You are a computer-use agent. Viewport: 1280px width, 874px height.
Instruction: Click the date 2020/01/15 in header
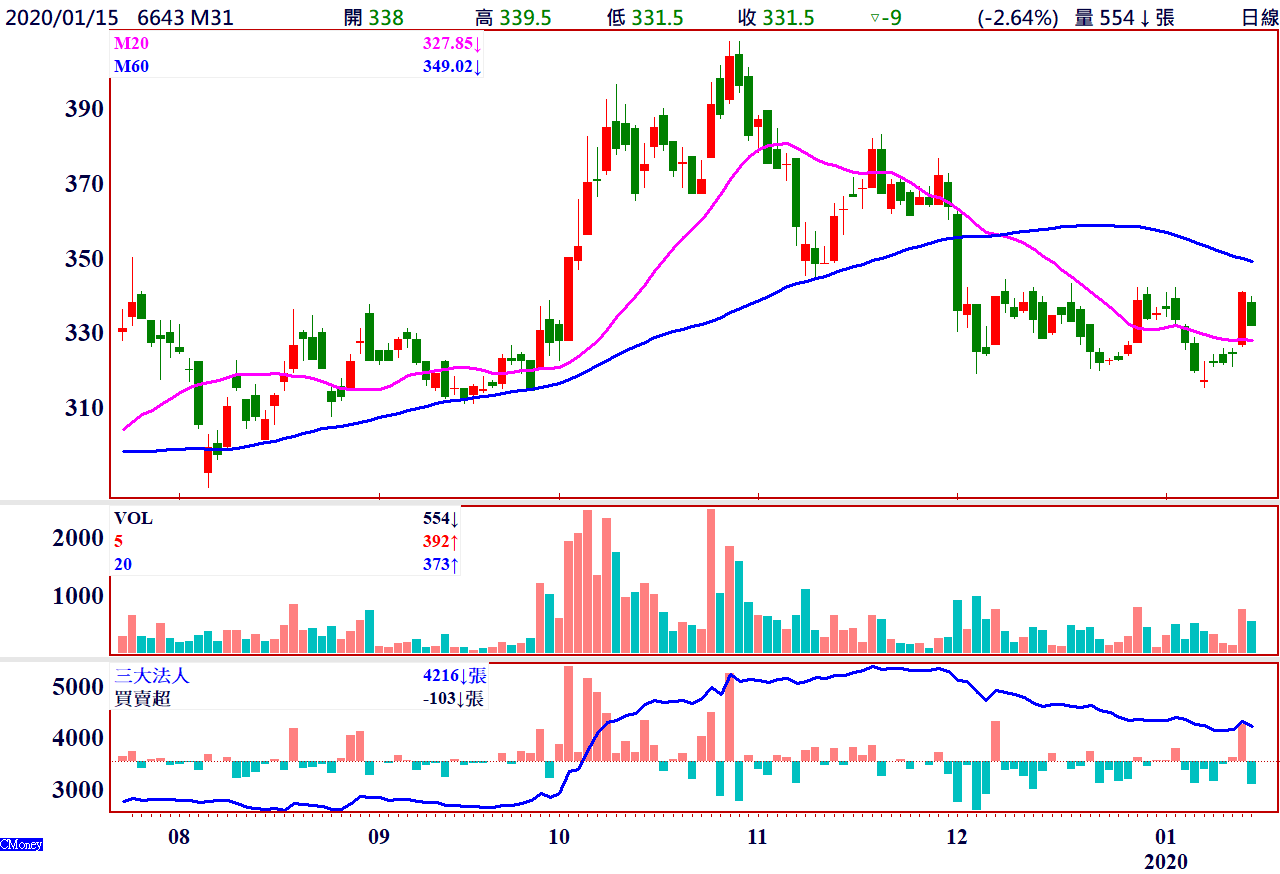coord(60,17)
